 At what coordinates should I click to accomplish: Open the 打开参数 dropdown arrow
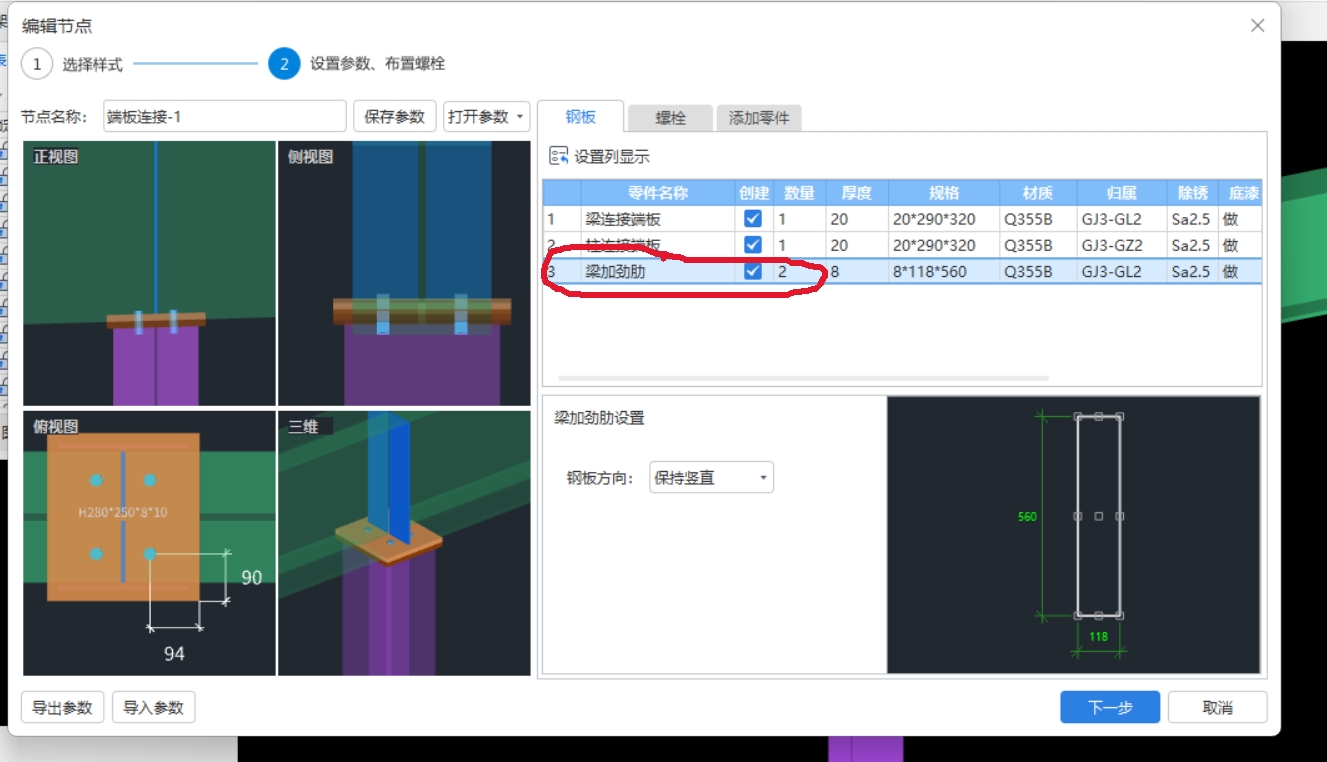pyautogui.click(x=518, y=117)
